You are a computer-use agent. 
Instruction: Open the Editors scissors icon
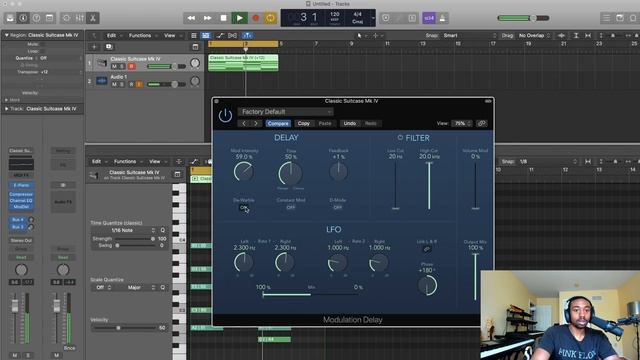tap(93, 18)
